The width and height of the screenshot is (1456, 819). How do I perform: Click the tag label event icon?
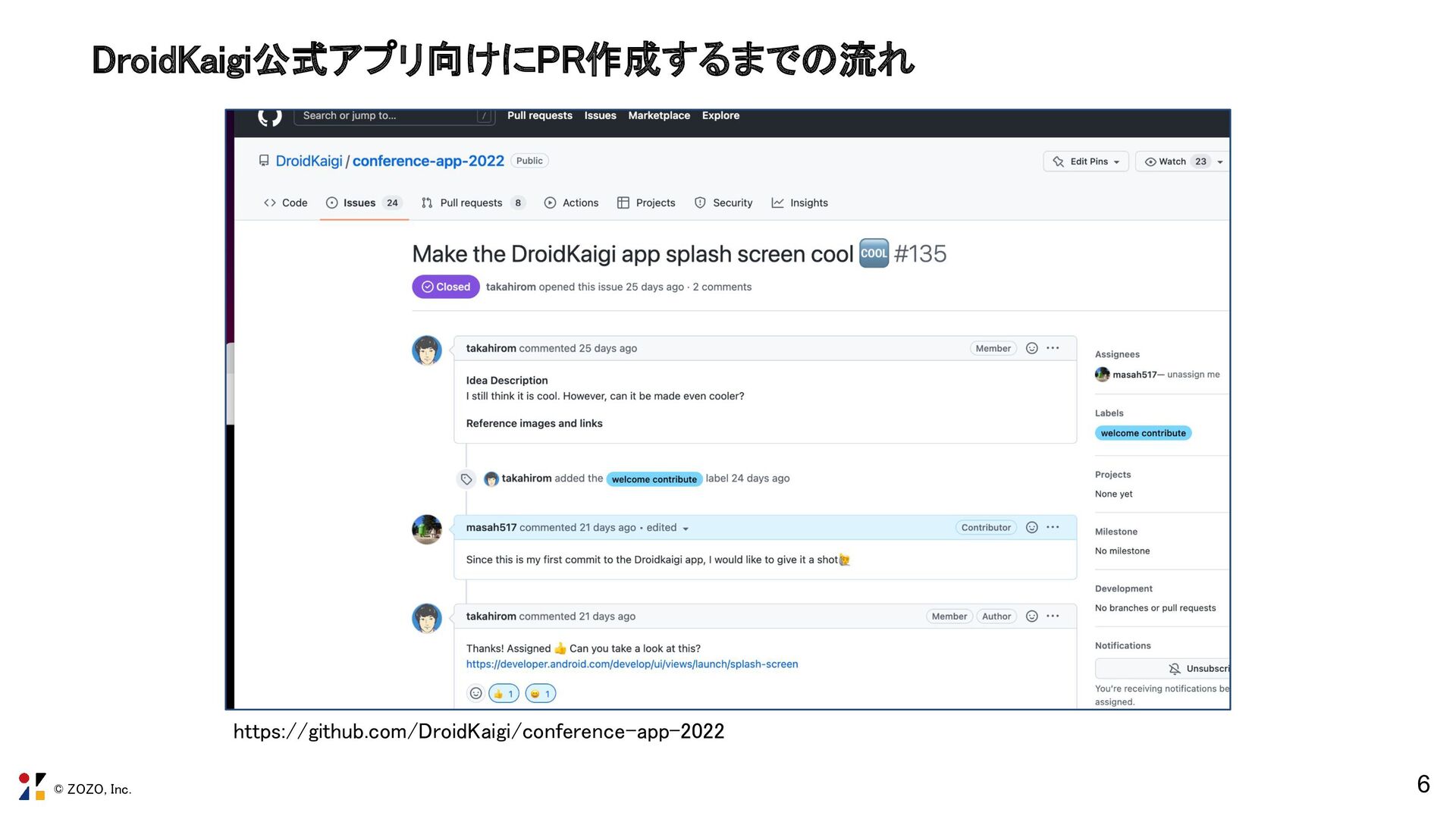click(466, 479)
